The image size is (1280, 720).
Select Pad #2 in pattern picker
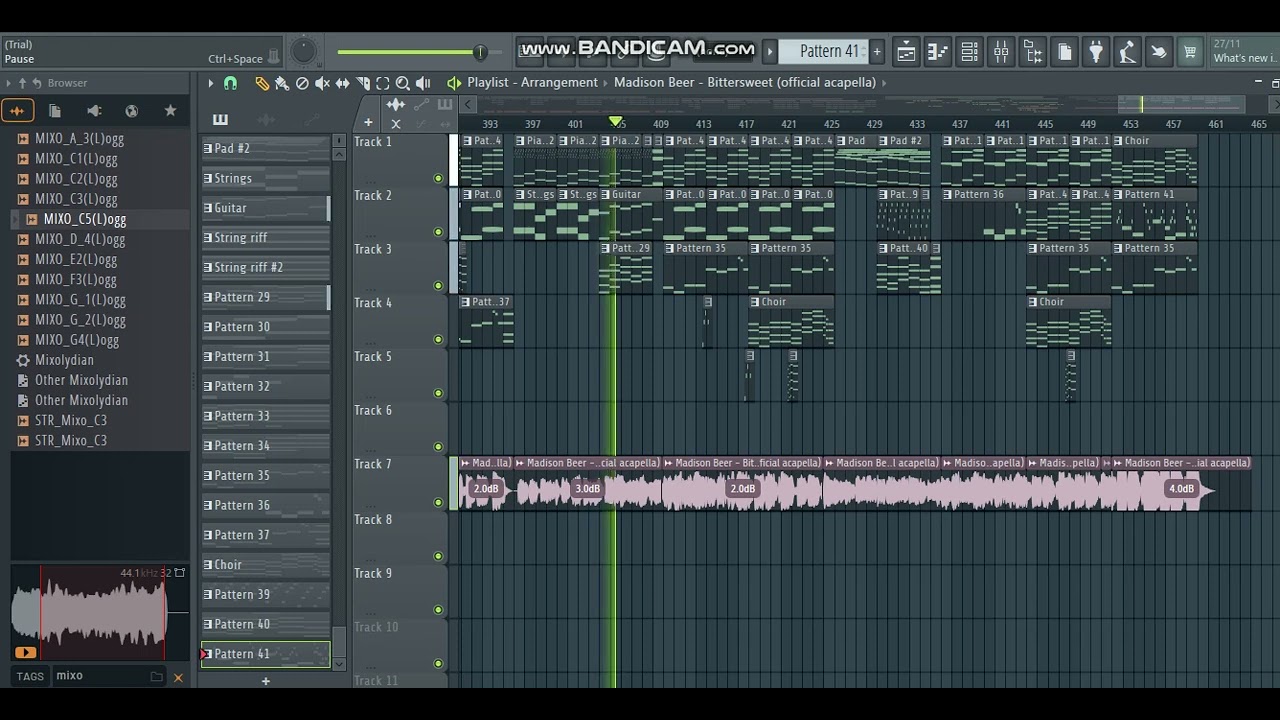(x=266, y=148)
